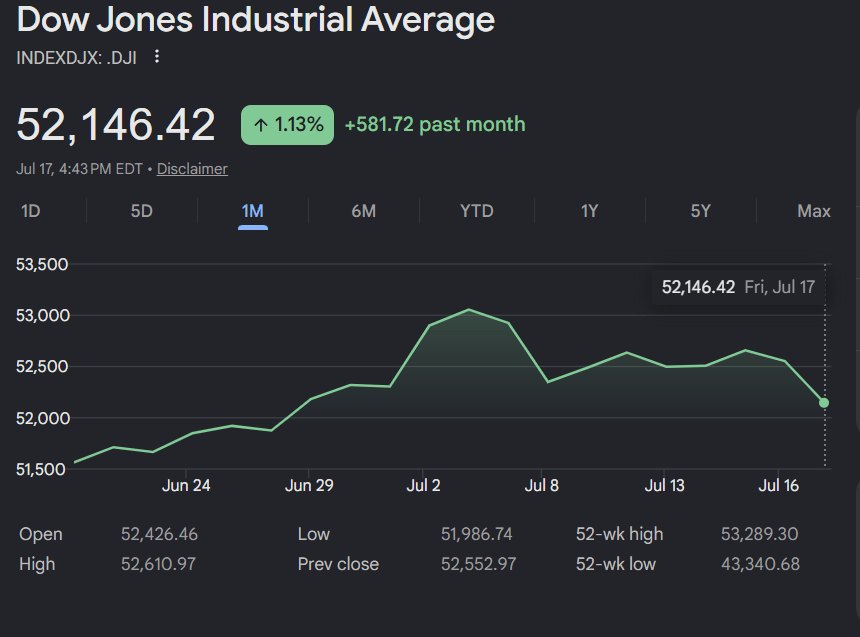Switch to the 5D time range
This screenshot has height=637, width=860.
coord(142,211)
